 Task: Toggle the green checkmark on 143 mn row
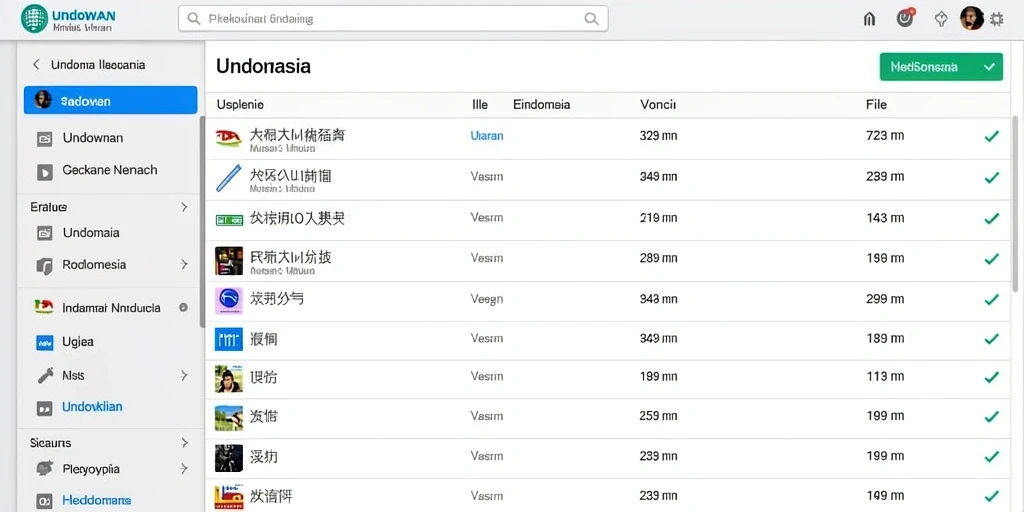pos(991,219)
